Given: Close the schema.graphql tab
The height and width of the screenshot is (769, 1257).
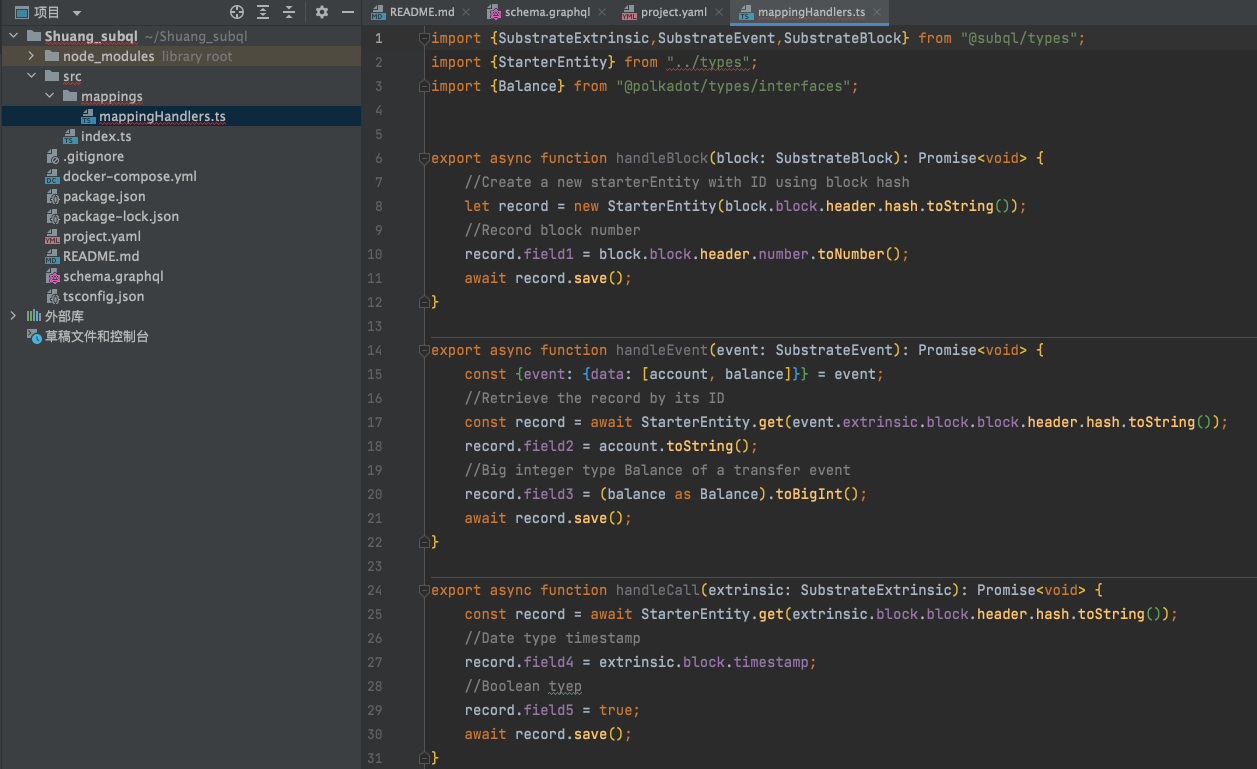Looking at the screenshot, I should pos(604,12).
